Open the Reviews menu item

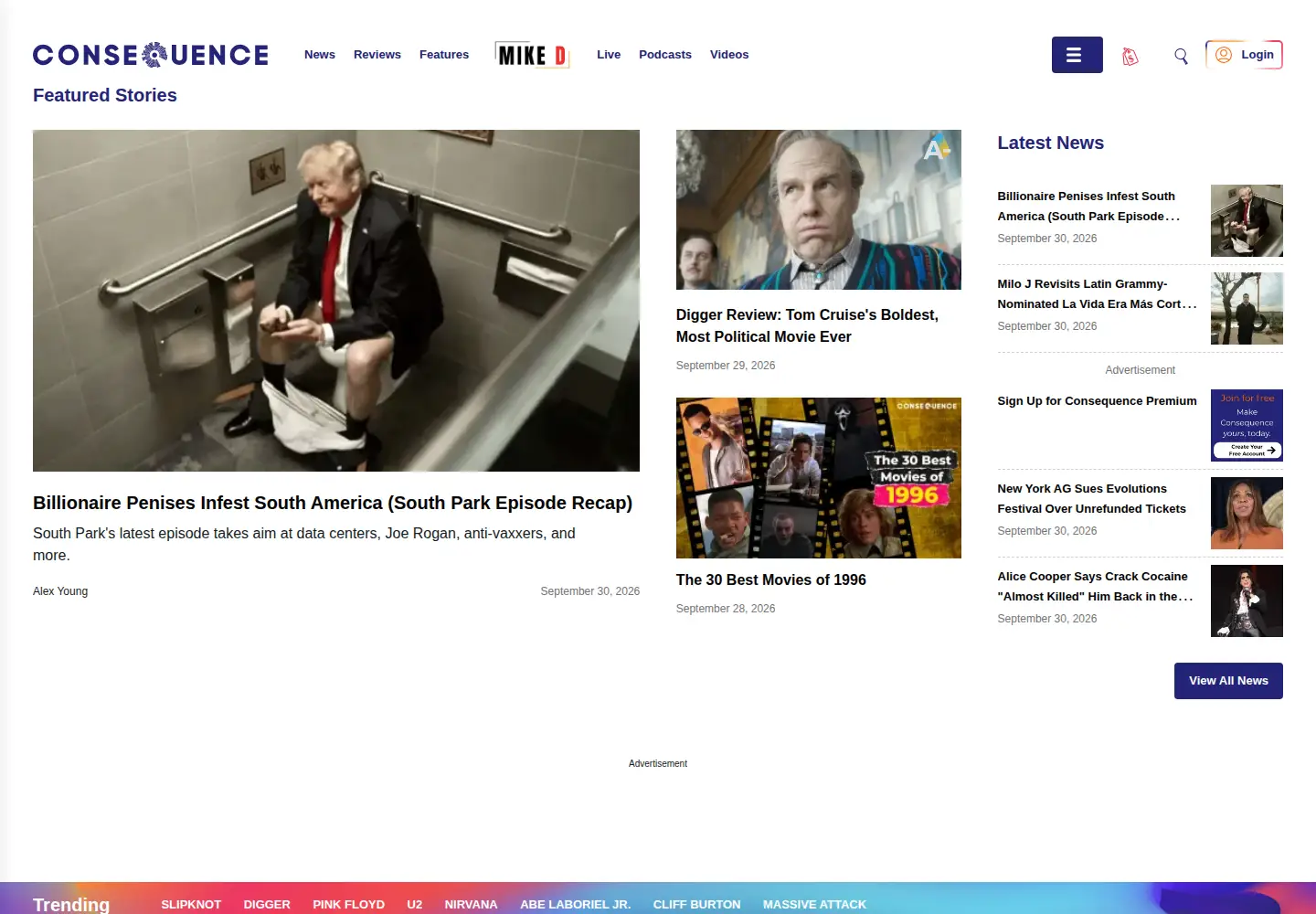click(x=377, y=55)
